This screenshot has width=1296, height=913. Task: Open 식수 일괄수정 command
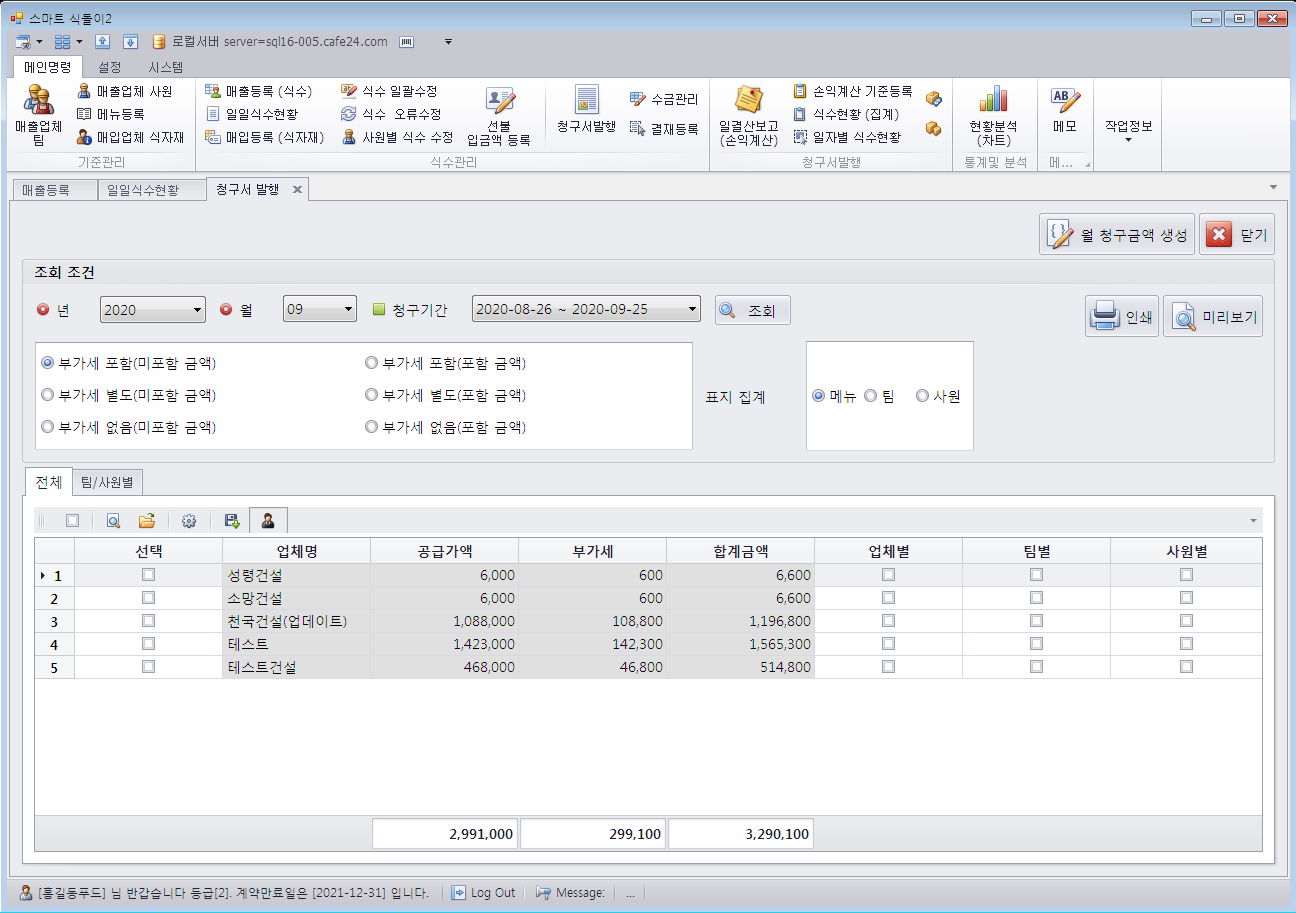[x=389, y=91]
